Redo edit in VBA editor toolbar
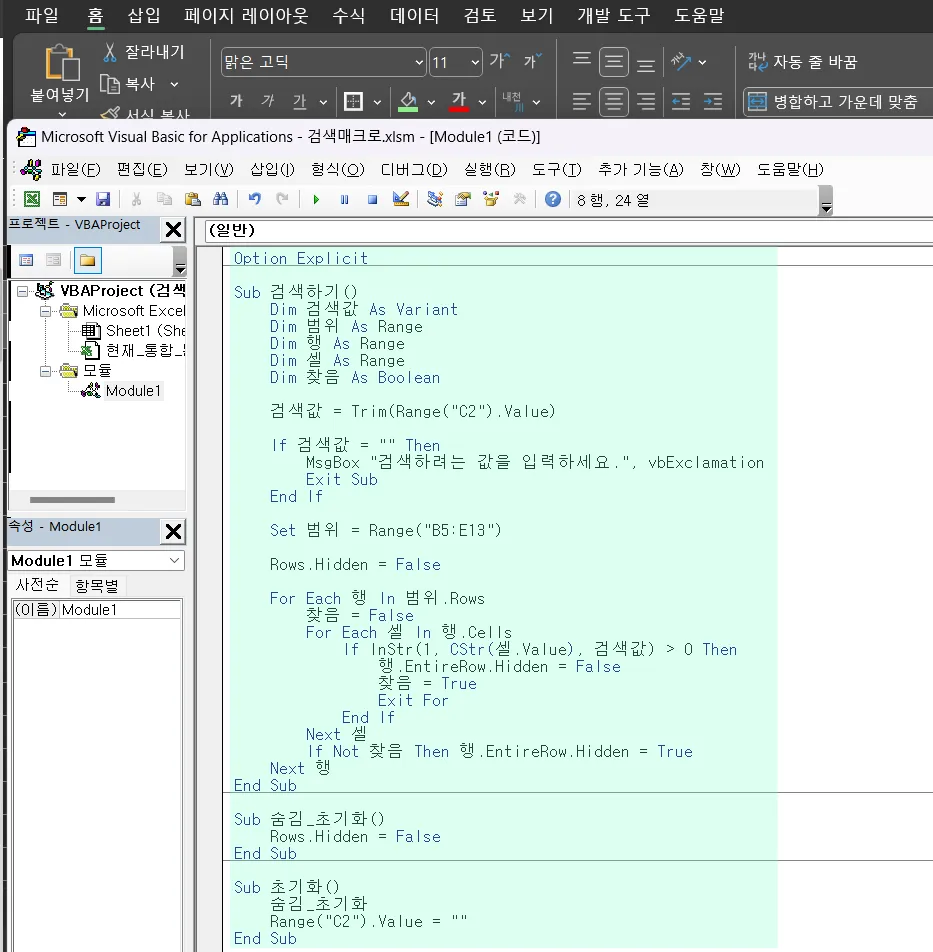Image resolution: width=933 pixels, height=952 pixels. coord(282,199)
